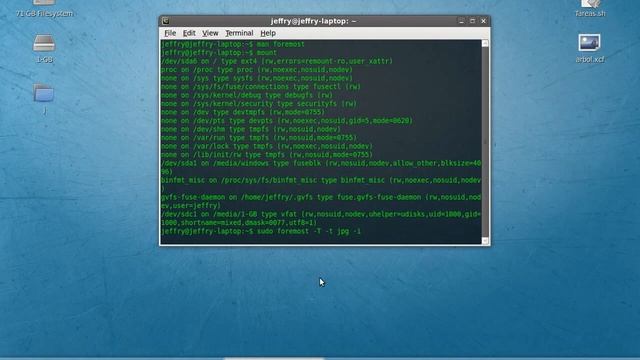Click the terminal vertical scrollbar track
640x360 pixels.
coord(485,142)
